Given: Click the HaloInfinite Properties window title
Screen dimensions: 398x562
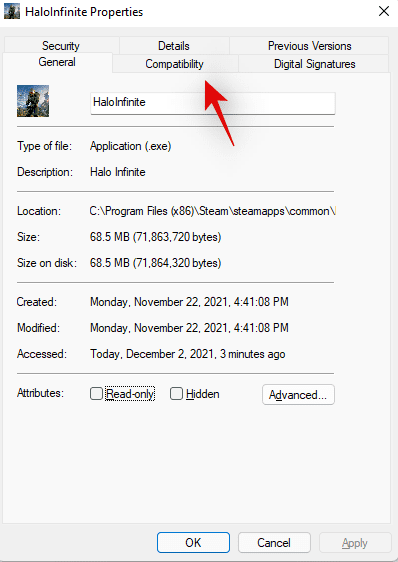Looking at the screenshot, I should 84,12.
